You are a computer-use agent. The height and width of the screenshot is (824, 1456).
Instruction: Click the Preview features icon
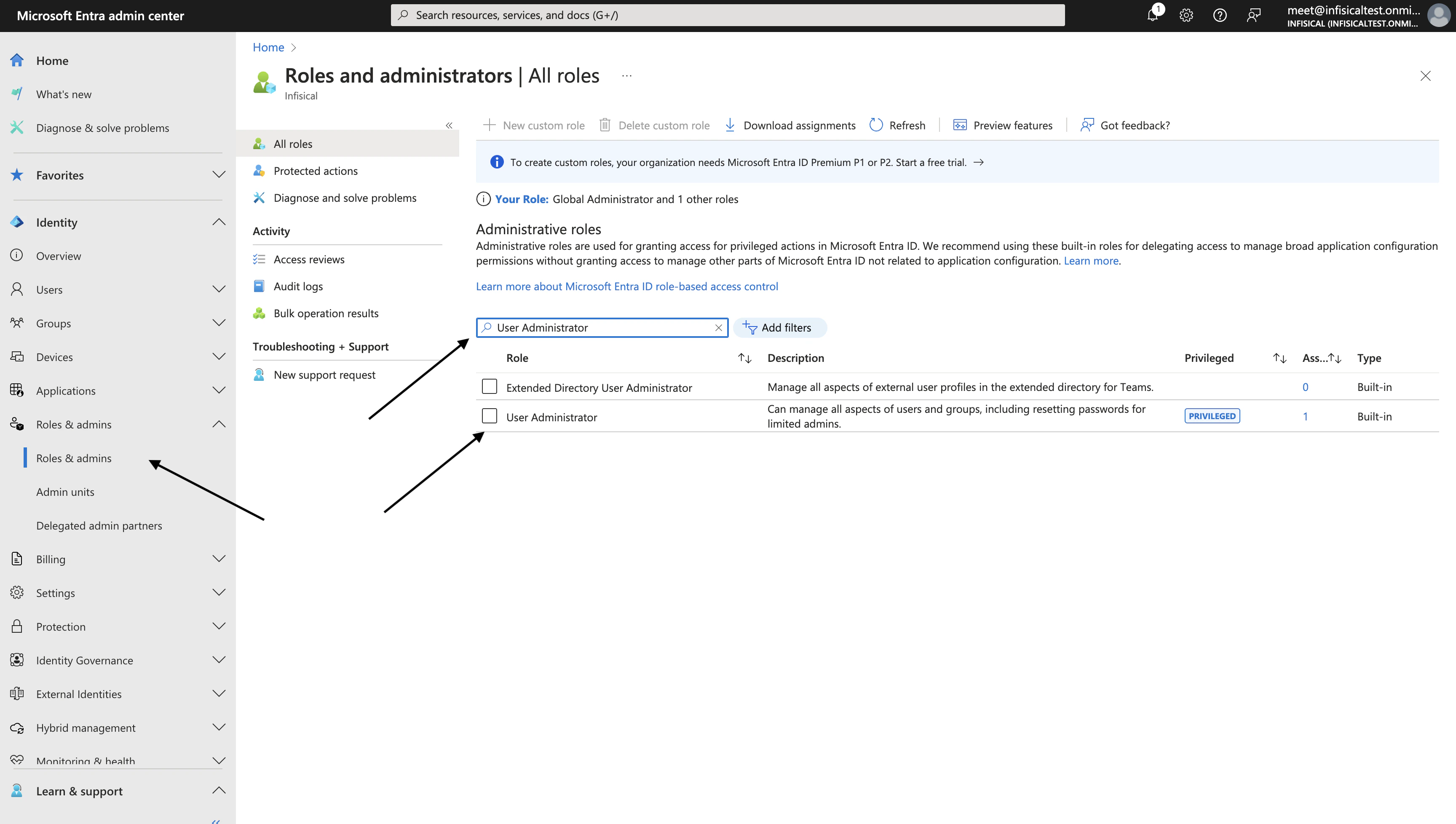tap(960, 125)
